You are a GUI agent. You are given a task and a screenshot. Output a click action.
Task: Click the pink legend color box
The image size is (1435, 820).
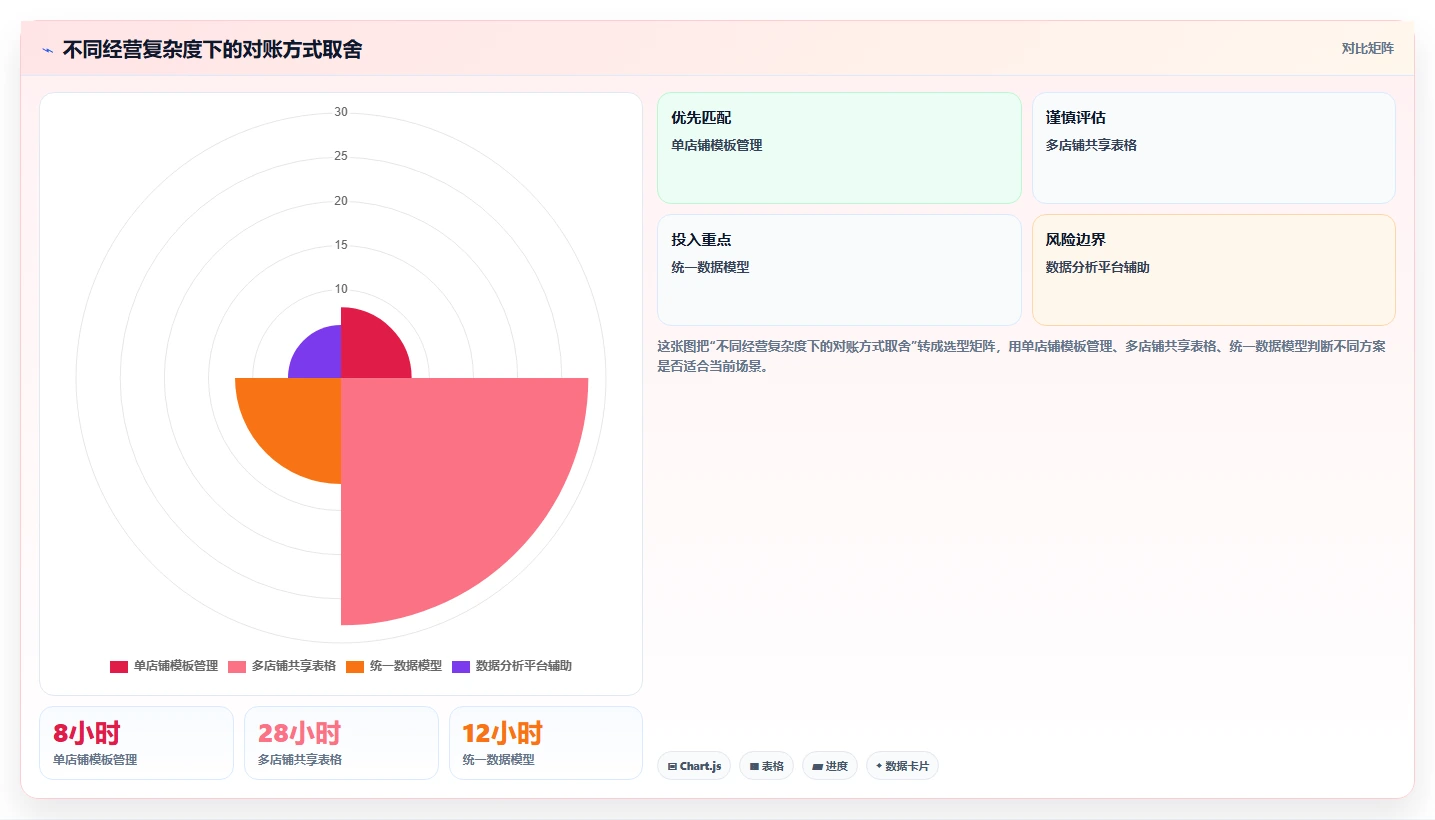pos(237,666)
